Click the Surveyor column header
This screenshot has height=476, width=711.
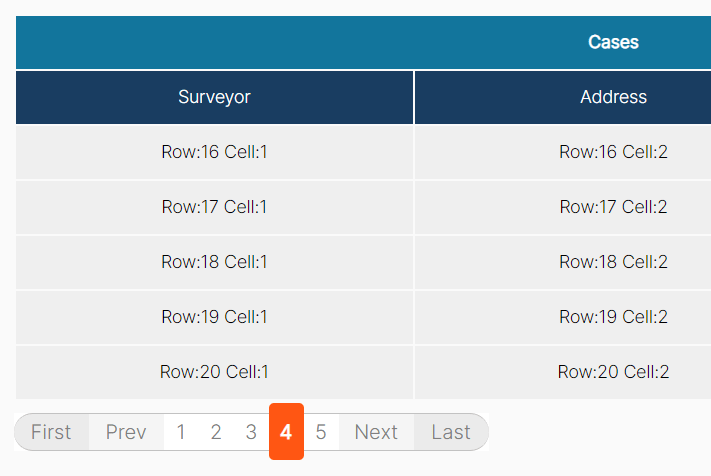214,97
